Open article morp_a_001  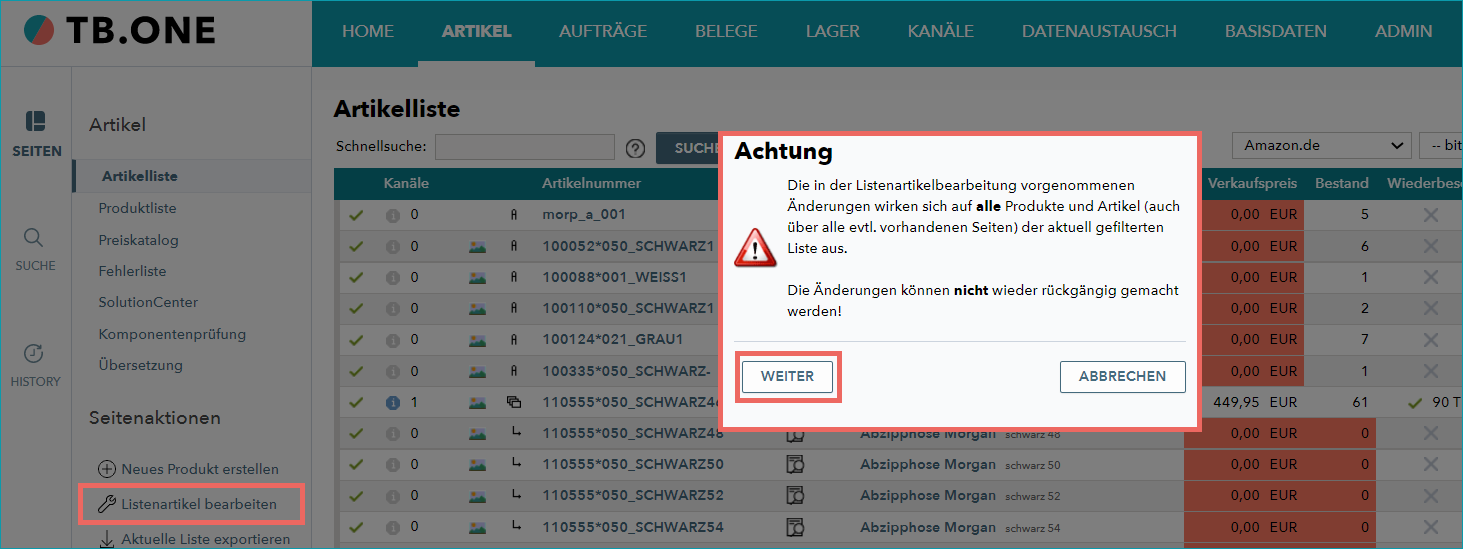584,215
